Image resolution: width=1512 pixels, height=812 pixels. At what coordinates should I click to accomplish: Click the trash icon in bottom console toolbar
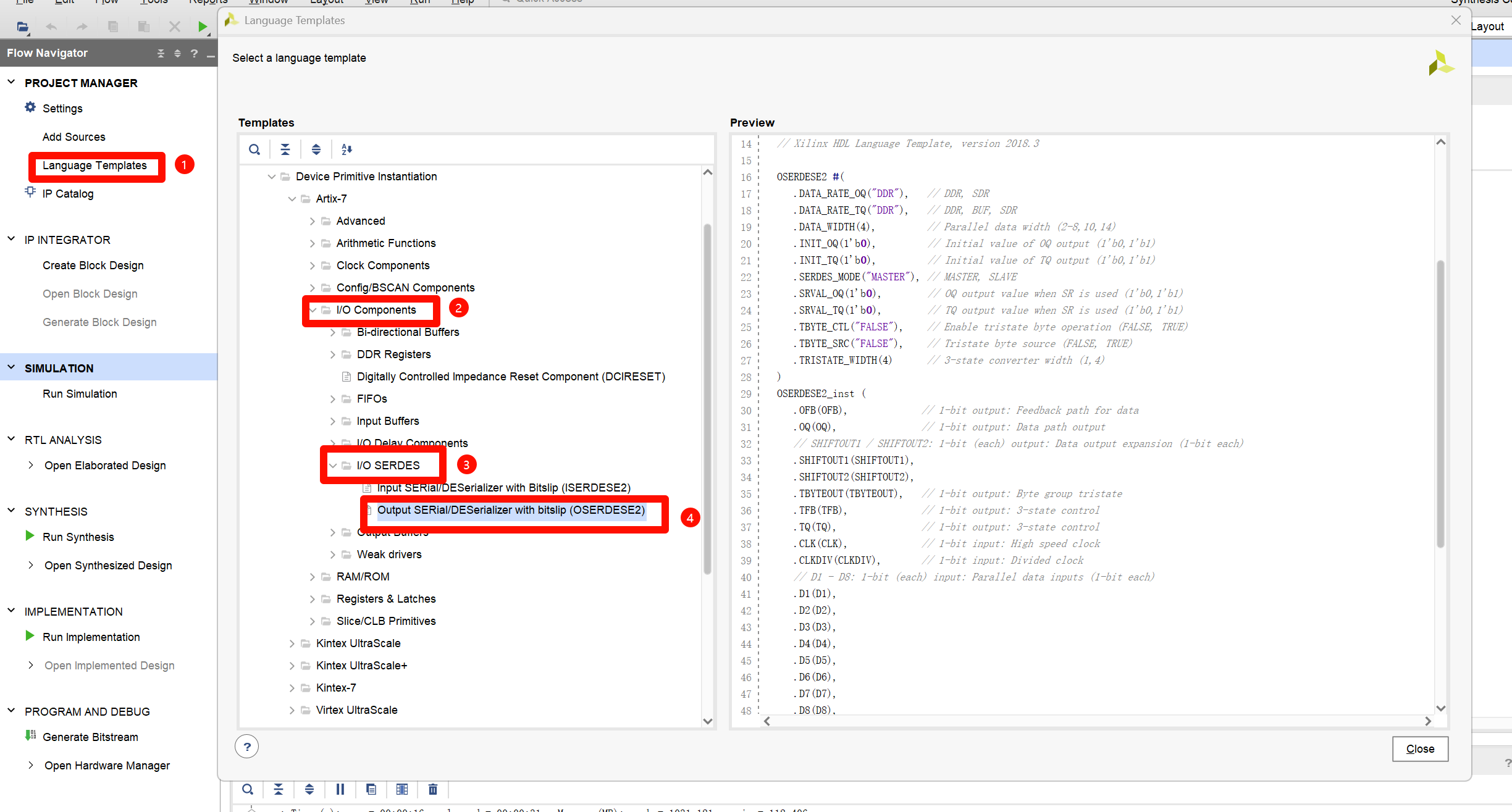(x=432, y=789)
